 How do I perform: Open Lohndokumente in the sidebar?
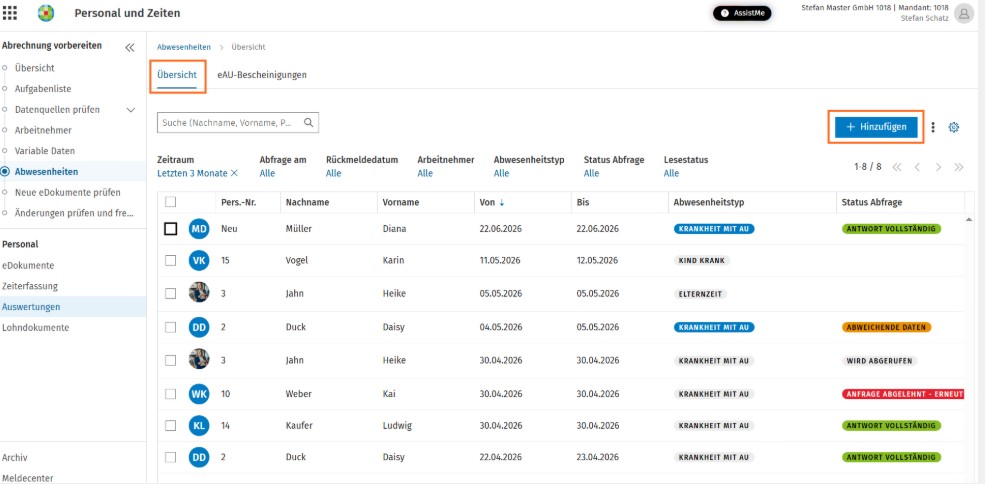click(x=35, y=328)
